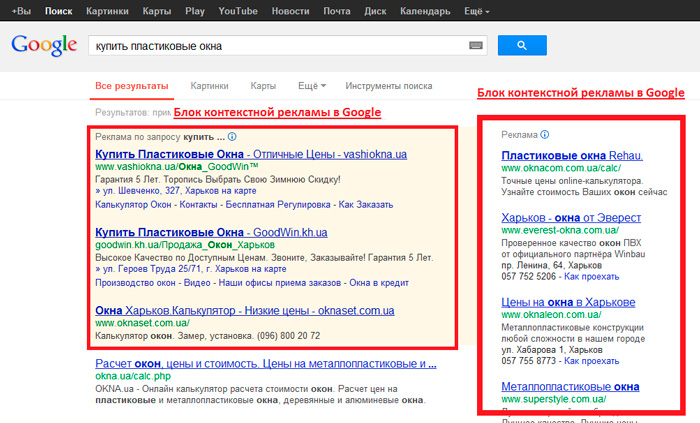
Task: Click the green URL 'www.oknaset.com.ua/' in the left ad block
Action: point(142,323)
